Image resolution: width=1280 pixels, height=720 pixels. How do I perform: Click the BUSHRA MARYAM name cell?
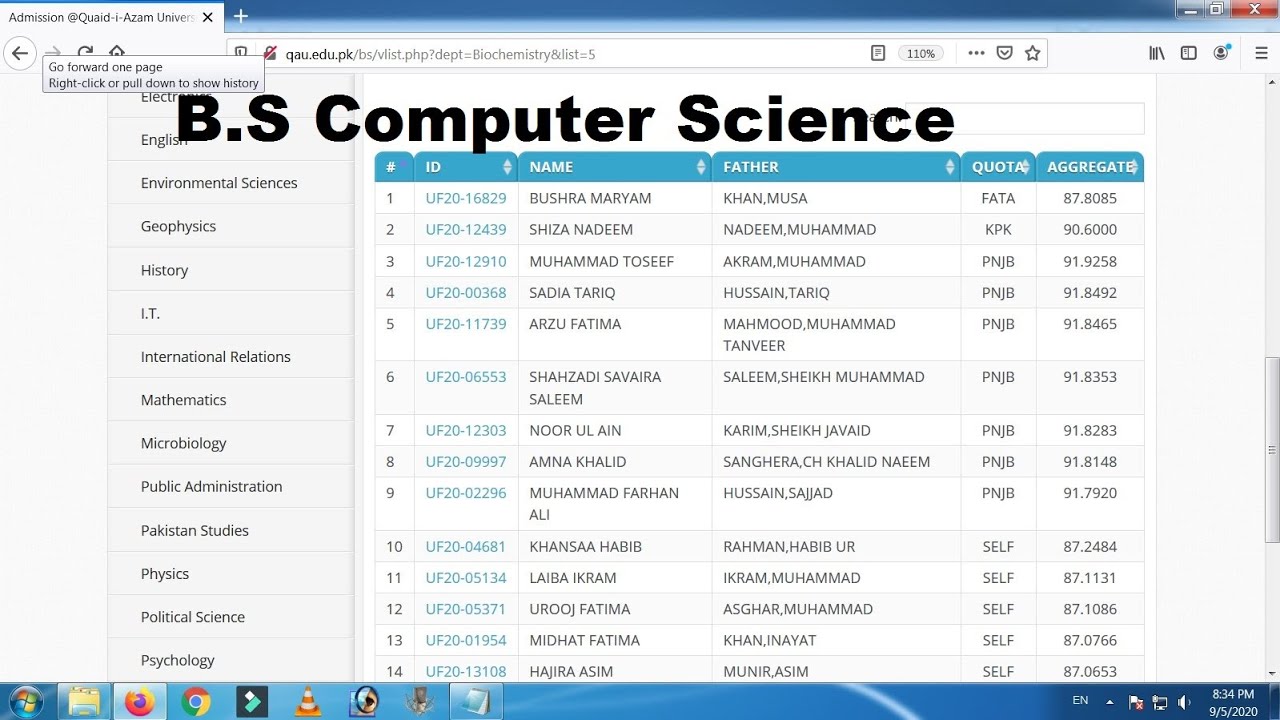(x=615, y=198)
